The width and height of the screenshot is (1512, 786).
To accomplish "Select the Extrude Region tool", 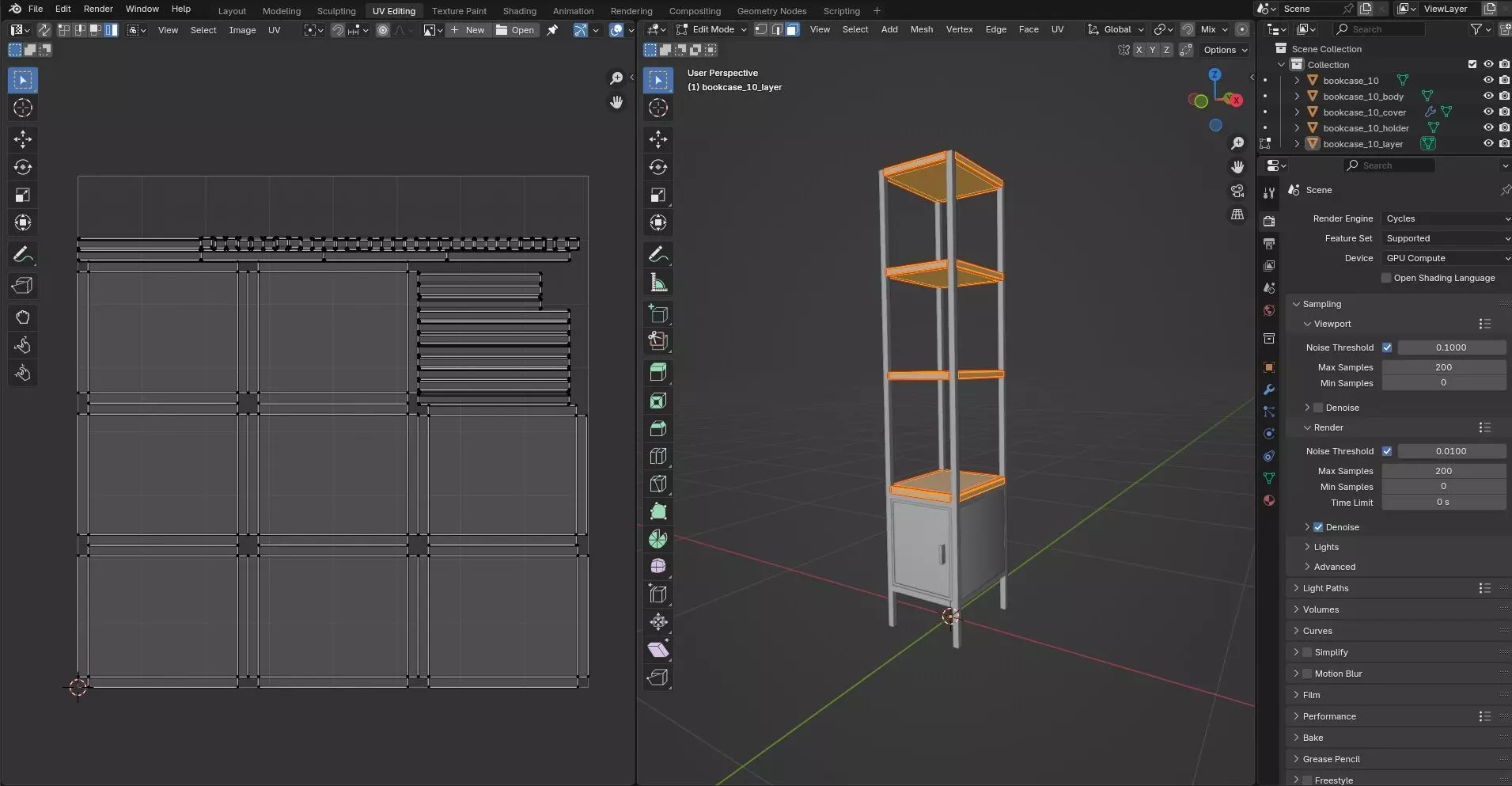I will click(658, 372).
